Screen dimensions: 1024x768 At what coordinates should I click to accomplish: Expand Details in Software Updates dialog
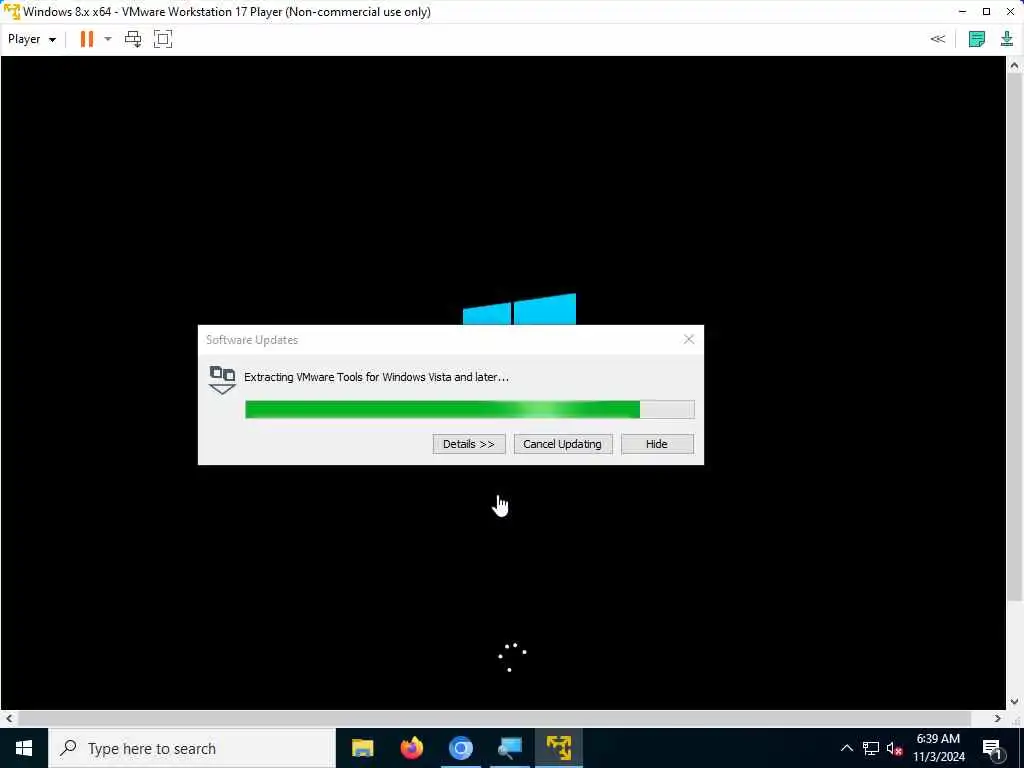pos(469,444)
